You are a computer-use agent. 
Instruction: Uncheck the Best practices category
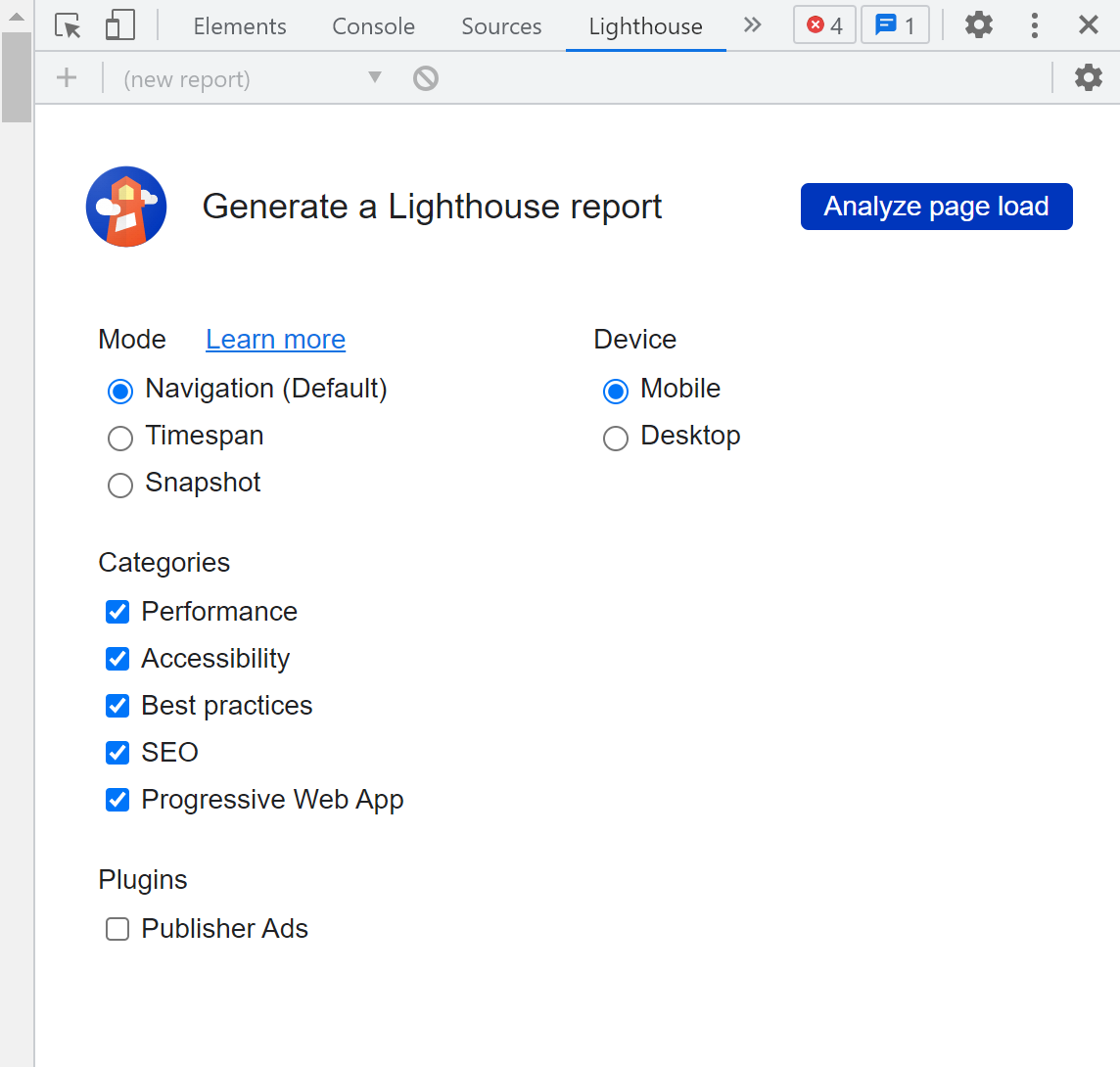pyautogui.click(x=117, y=706)
